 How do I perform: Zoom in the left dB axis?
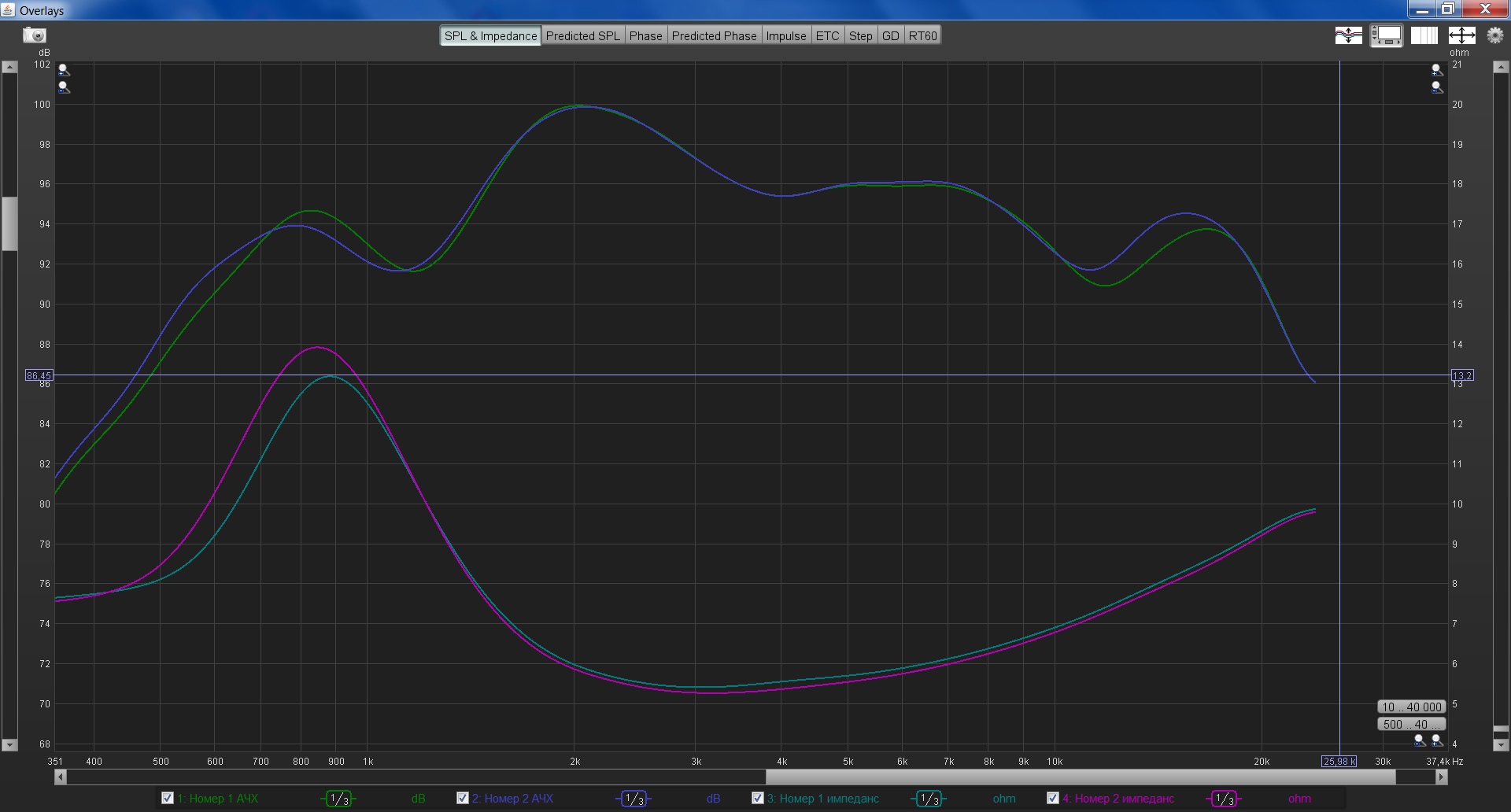coord(64,70)
